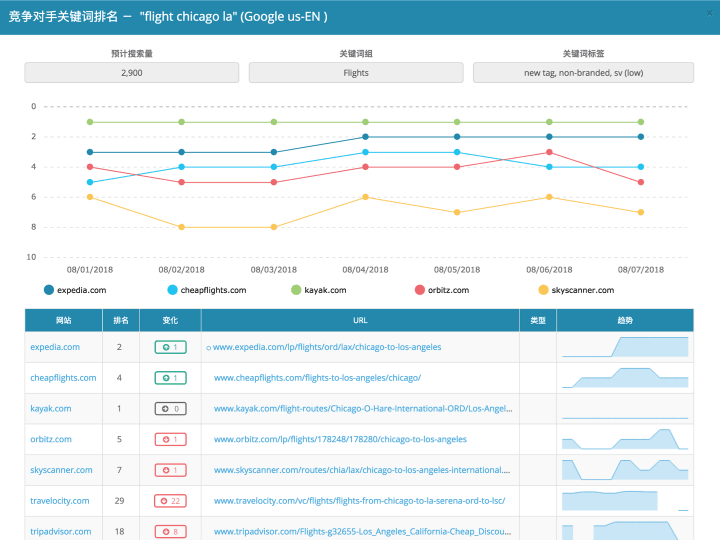Click the 排名 column header
The width and height of the screenshot is (720, 540).
(121, 321)
